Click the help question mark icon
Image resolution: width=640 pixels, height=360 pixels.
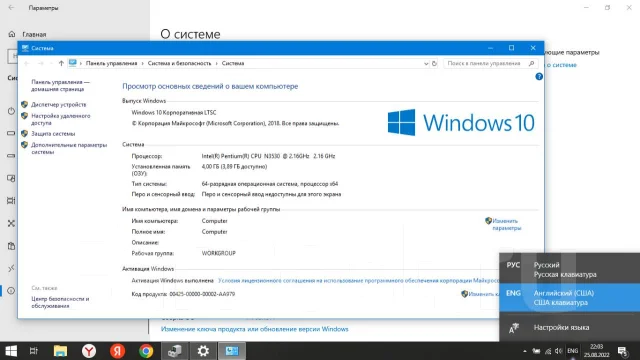[539, 76]
